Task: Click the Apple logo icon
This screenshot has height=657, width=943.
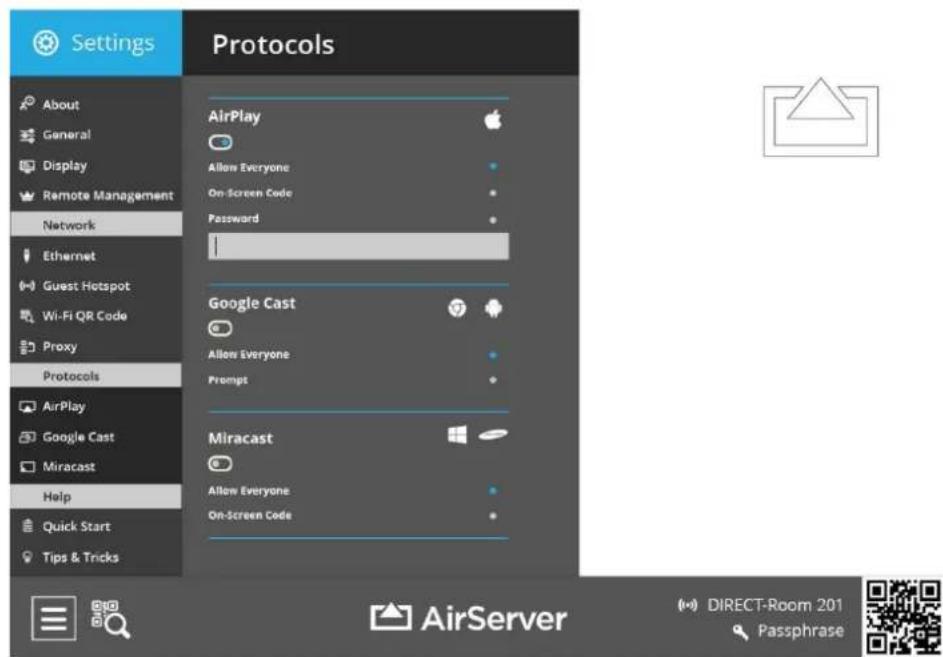Action: coord(493,120)
